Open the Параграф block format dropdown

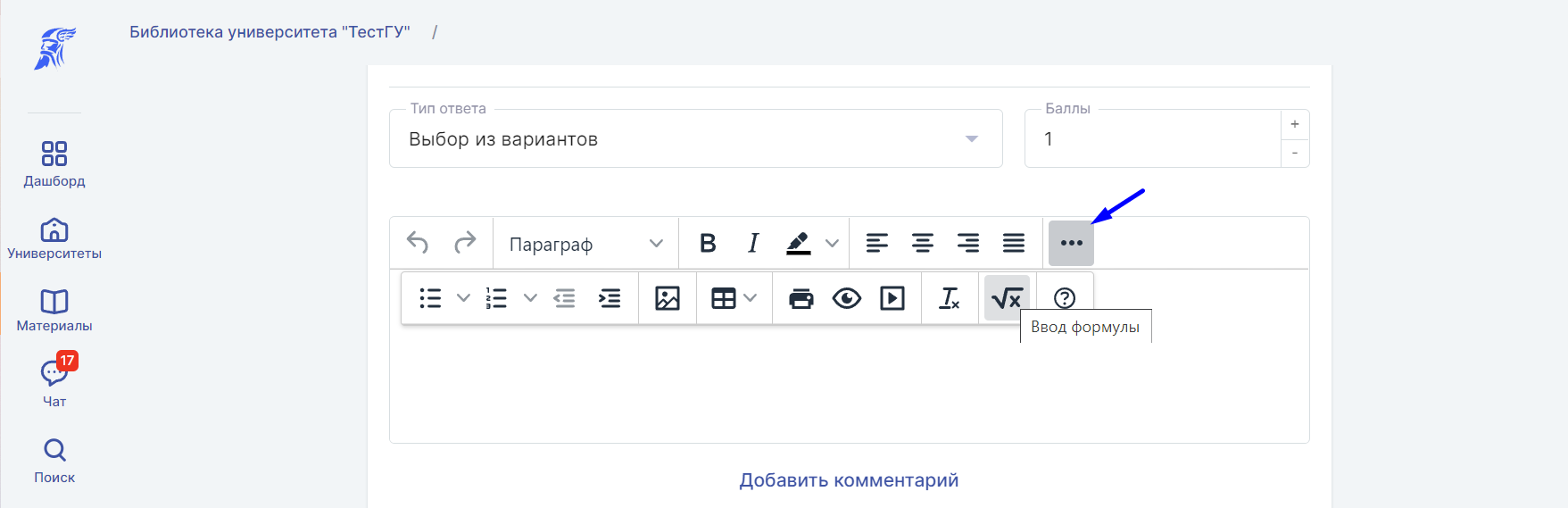pyautogui.click(x=586, y=244)
